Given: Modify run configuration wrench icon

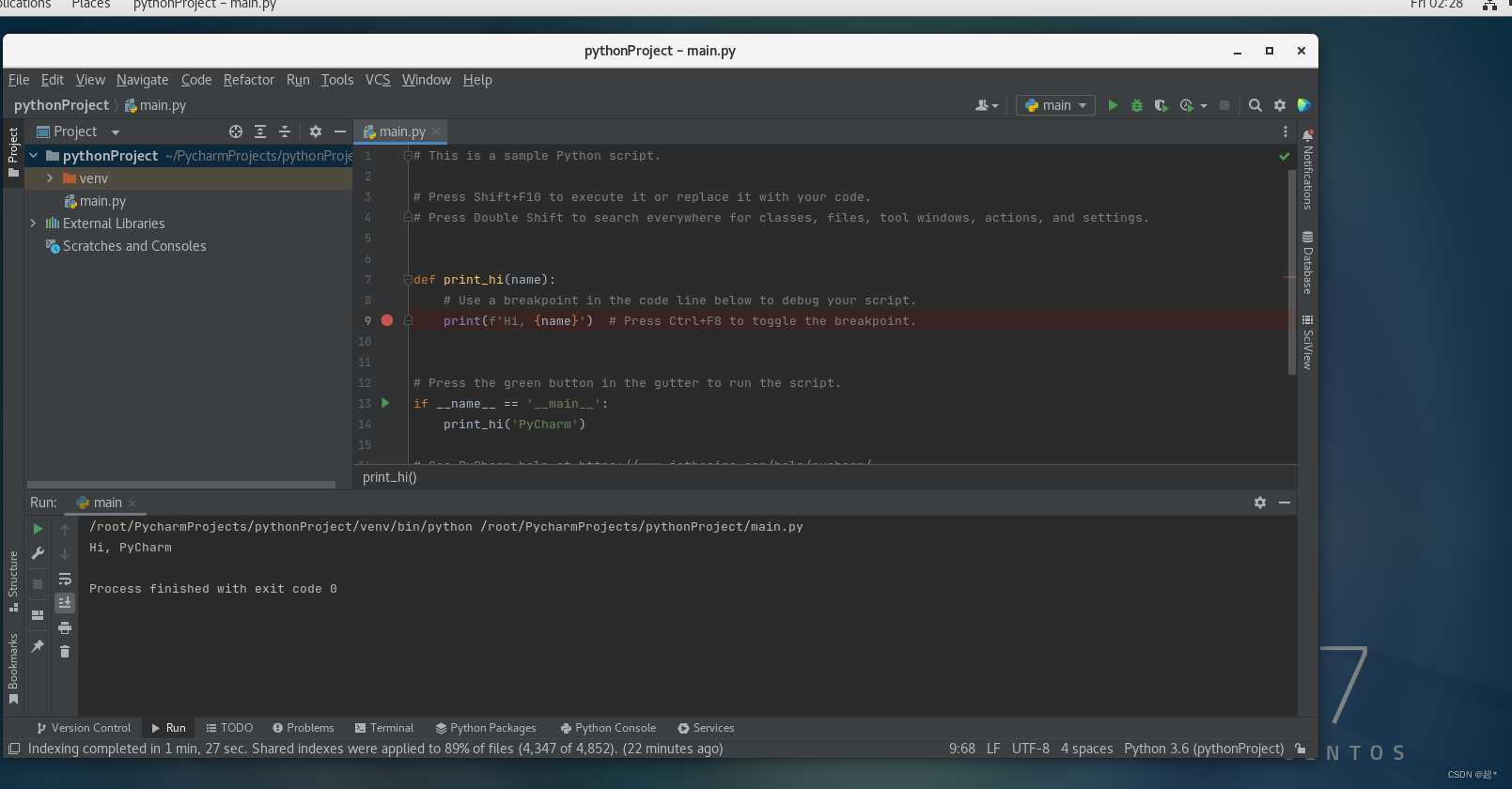Looking at the screenshot, I should (38, 553).
